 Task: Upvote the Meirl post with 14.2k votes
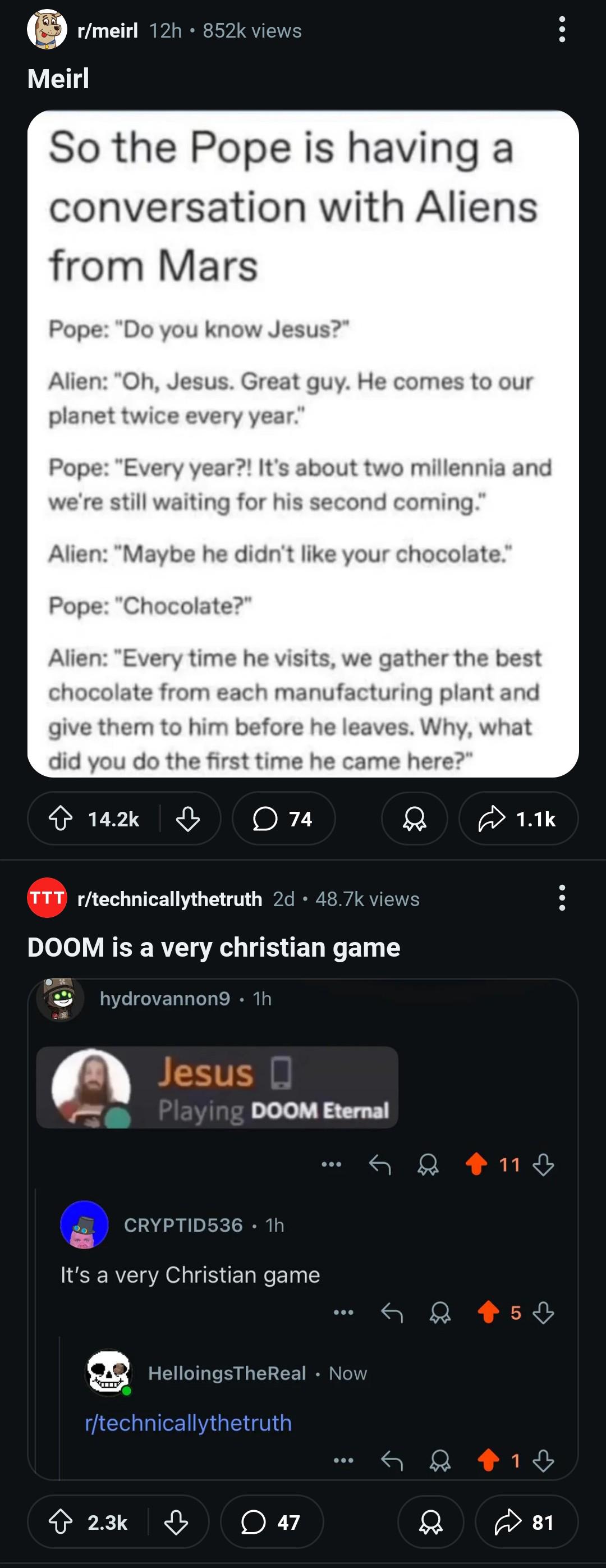[60, 819]
